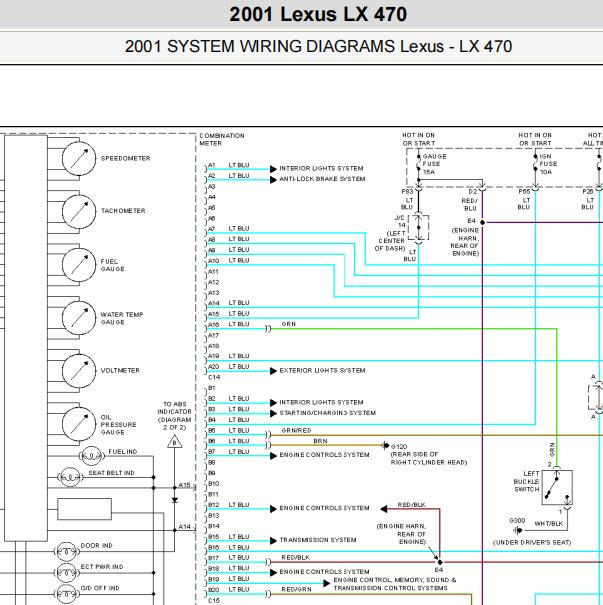Select the SEAT BELT IND lamp symbol
The image size is (603, 605).
tap(70, 477)
